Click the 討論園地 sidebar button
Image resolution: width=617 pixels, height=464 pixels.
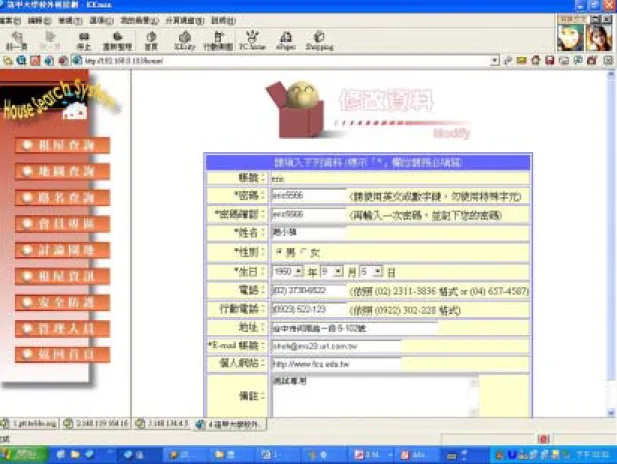coord(63,250)
